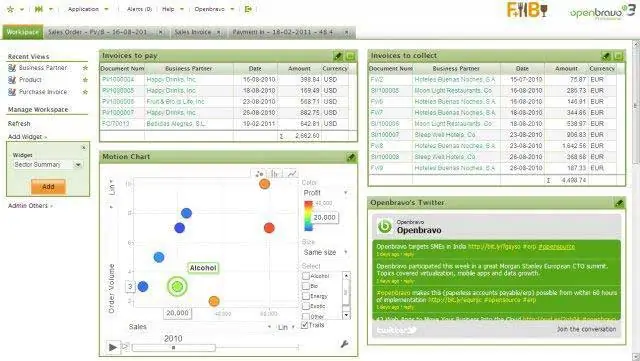Click Product icon in Recent Views
This screenshot has height=361, width=640.
tap(12, 80)
